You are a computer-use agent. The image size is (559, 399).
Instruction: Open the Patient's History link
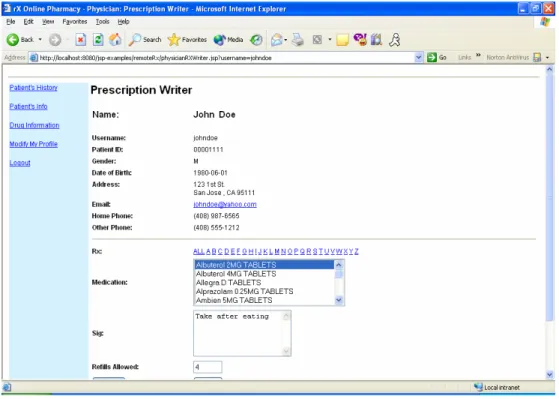pos(34,88)
